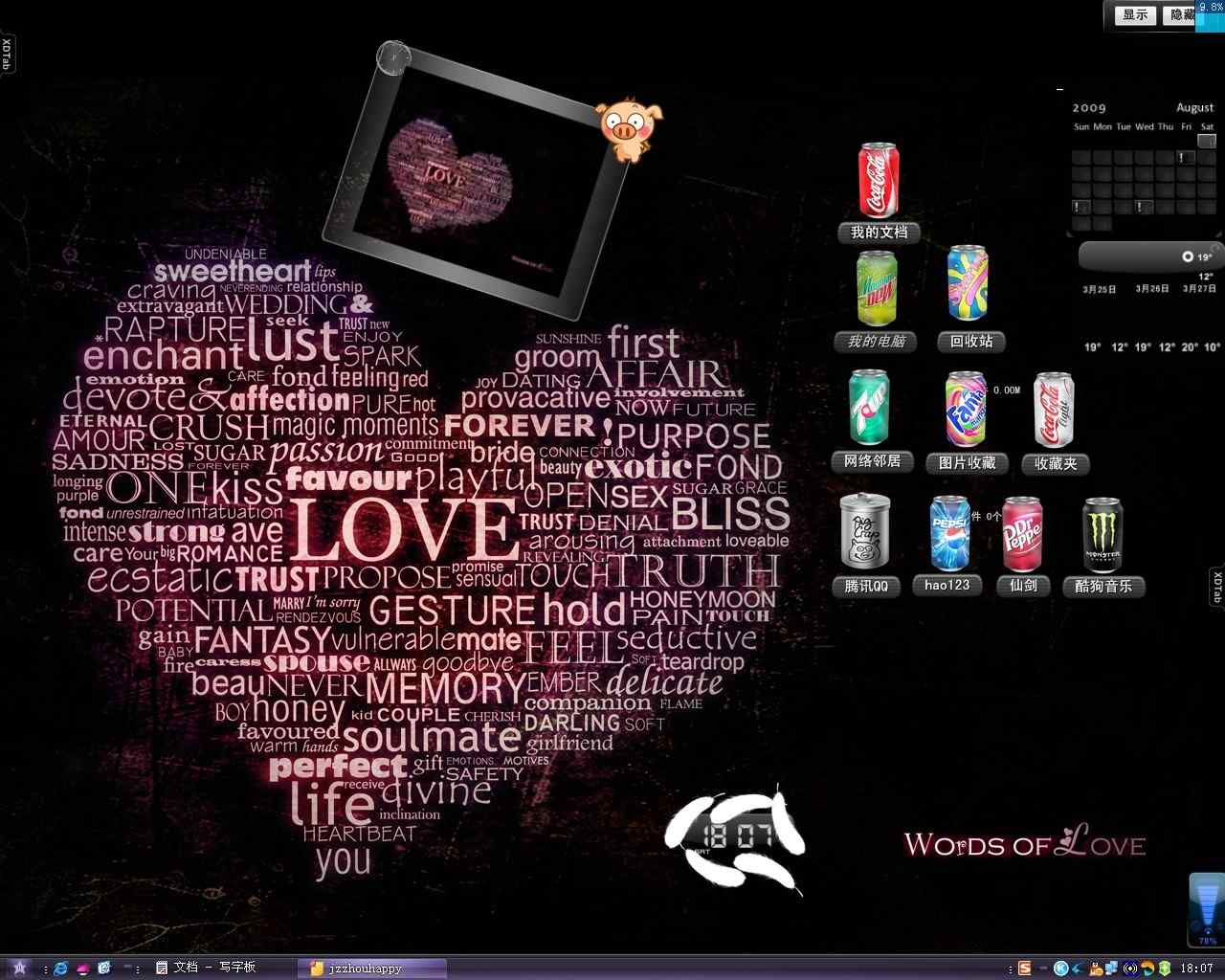Screen dimensions: 1225x980
Task: Click the blue arrow tray icon
Action: pyautogui.click(x=1079, y=969)
